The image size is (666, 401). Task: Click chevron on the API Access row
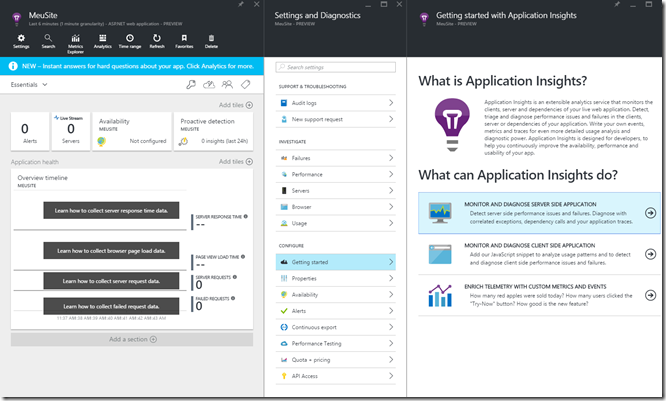pyautogui.click(x=391, y=376)
